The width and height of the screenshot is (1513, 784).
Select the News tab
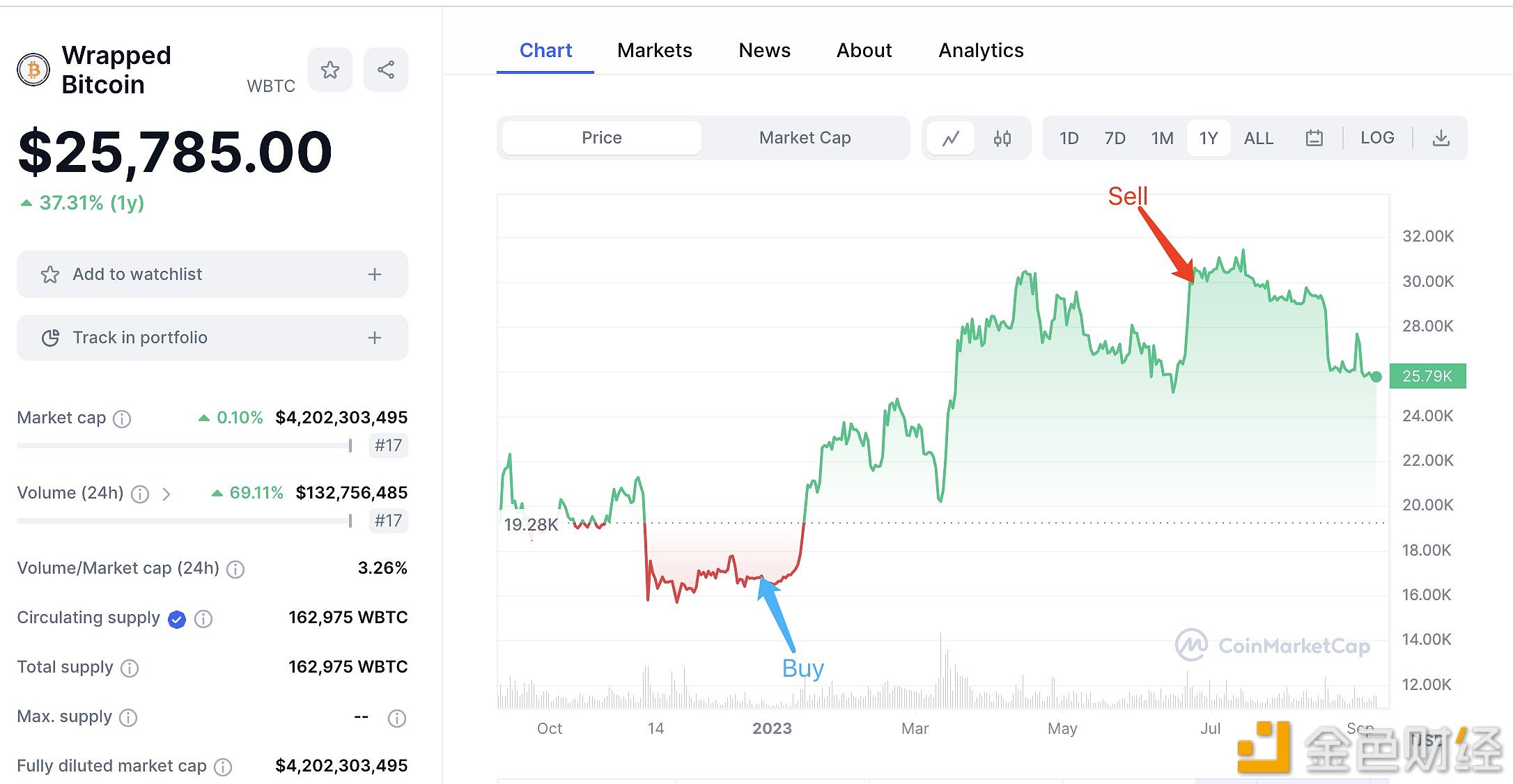click(x=763, y=50)
